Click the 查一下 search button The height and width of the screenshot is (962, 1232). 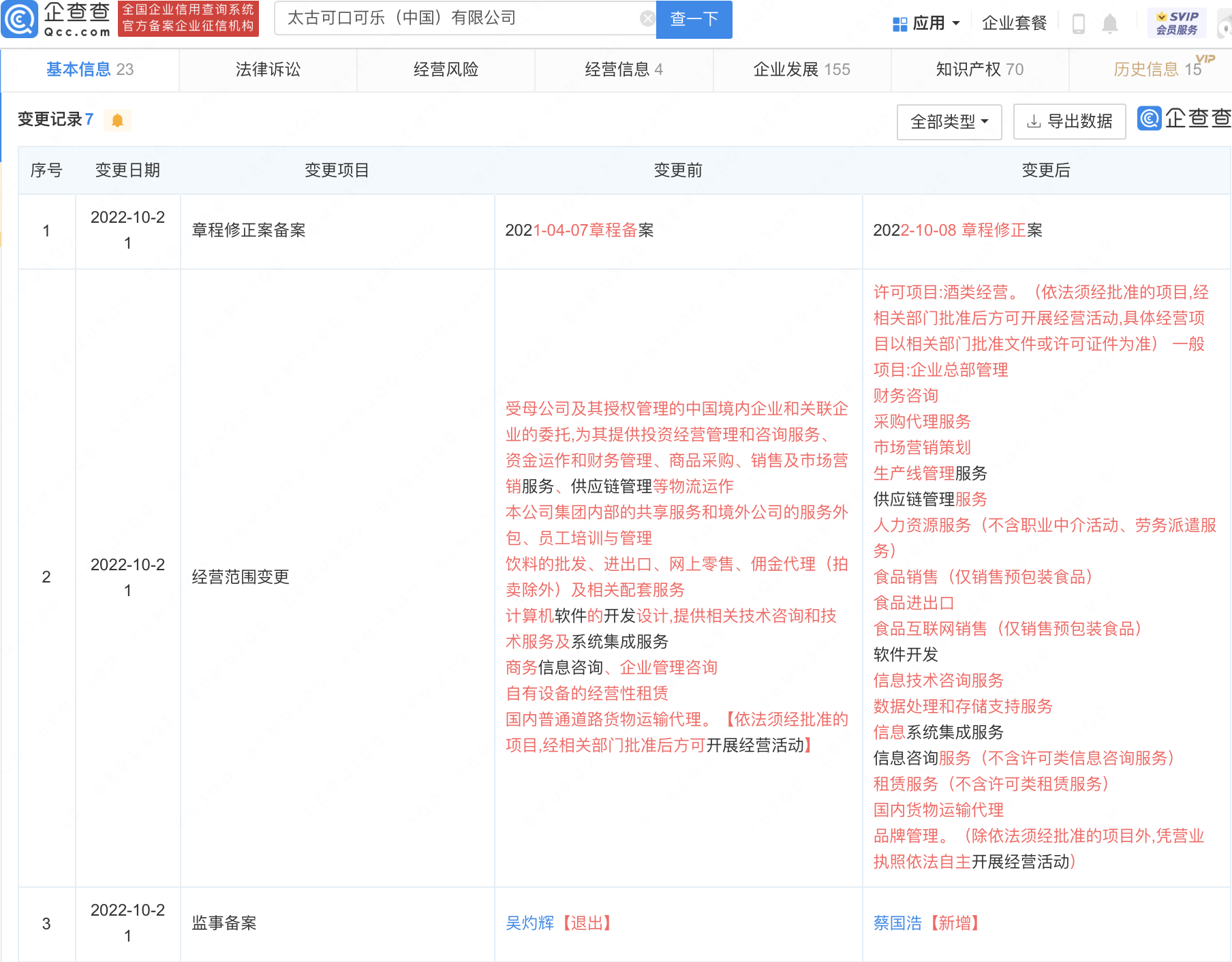coord(694,19)
